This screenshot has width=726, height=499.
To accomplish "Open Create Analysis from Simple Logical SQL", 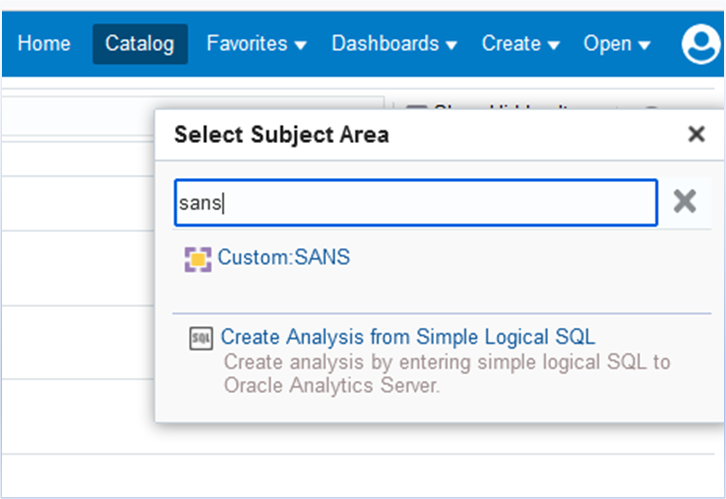I will click(x=408, y=337).
